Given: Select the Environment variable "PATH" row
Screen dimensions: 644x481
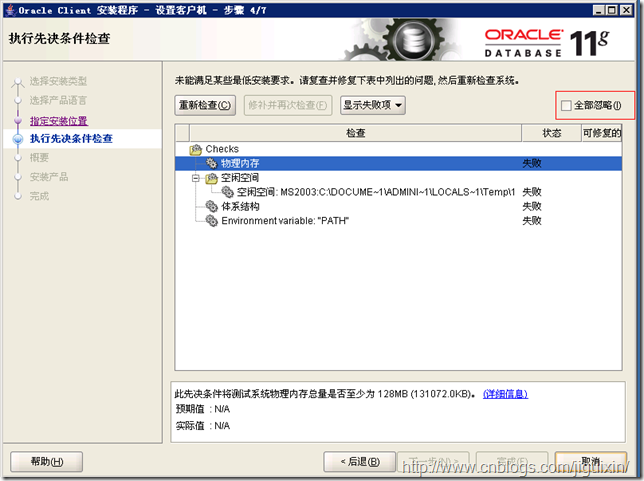Looking at the screenshot, I should coord(398,221).
